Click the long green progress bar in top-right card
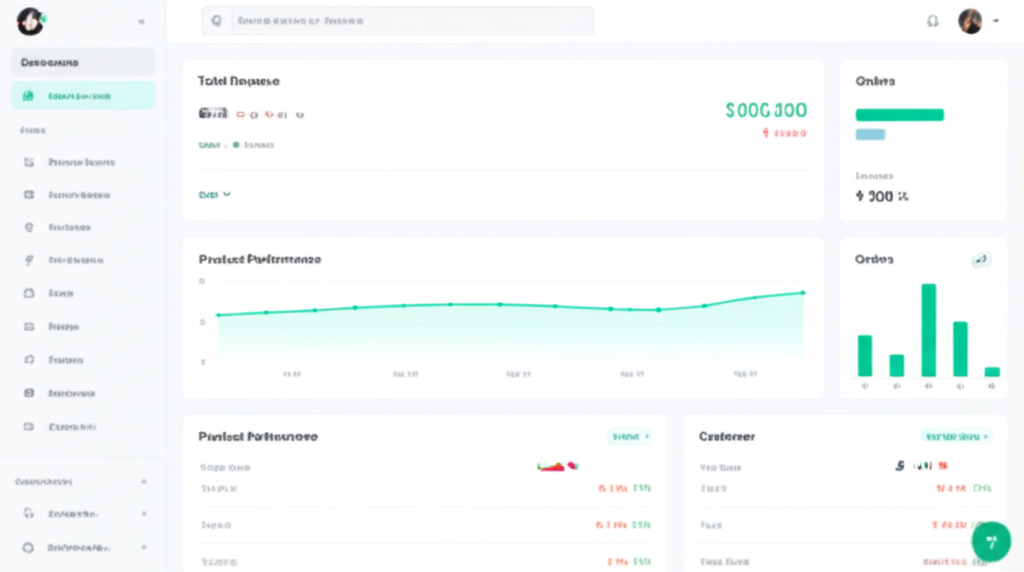The height and width of the screenshot is (572, 1024). [x=899, y=115]
